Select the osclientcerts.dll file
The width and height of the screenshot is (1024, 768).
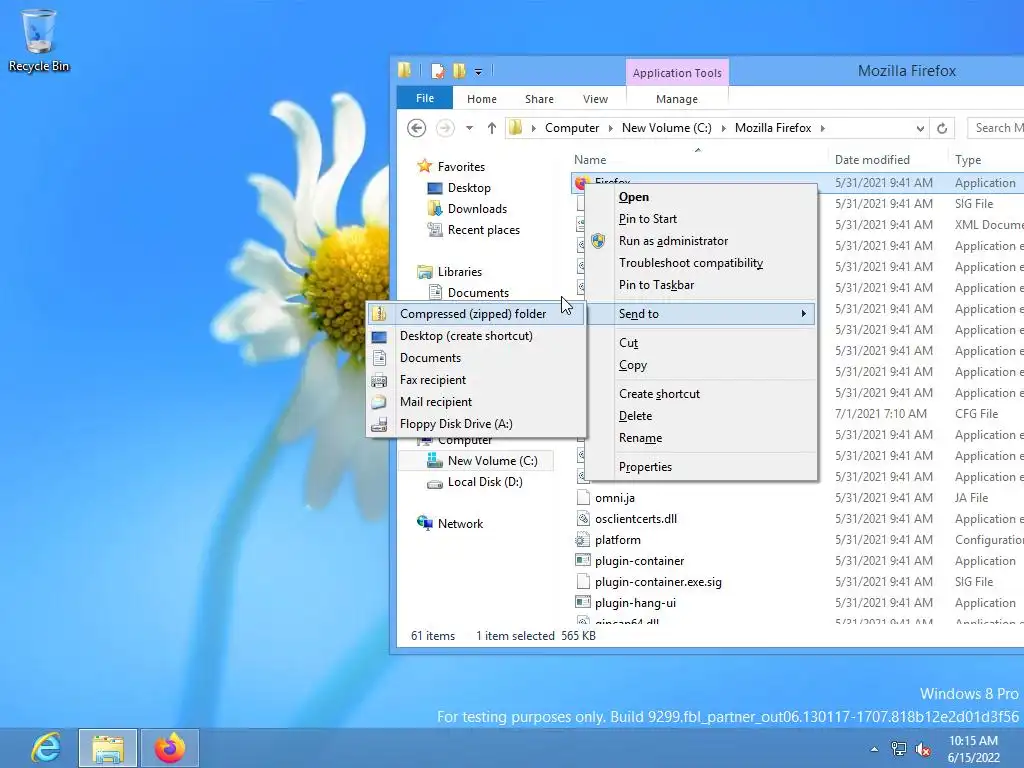(635, 519)
